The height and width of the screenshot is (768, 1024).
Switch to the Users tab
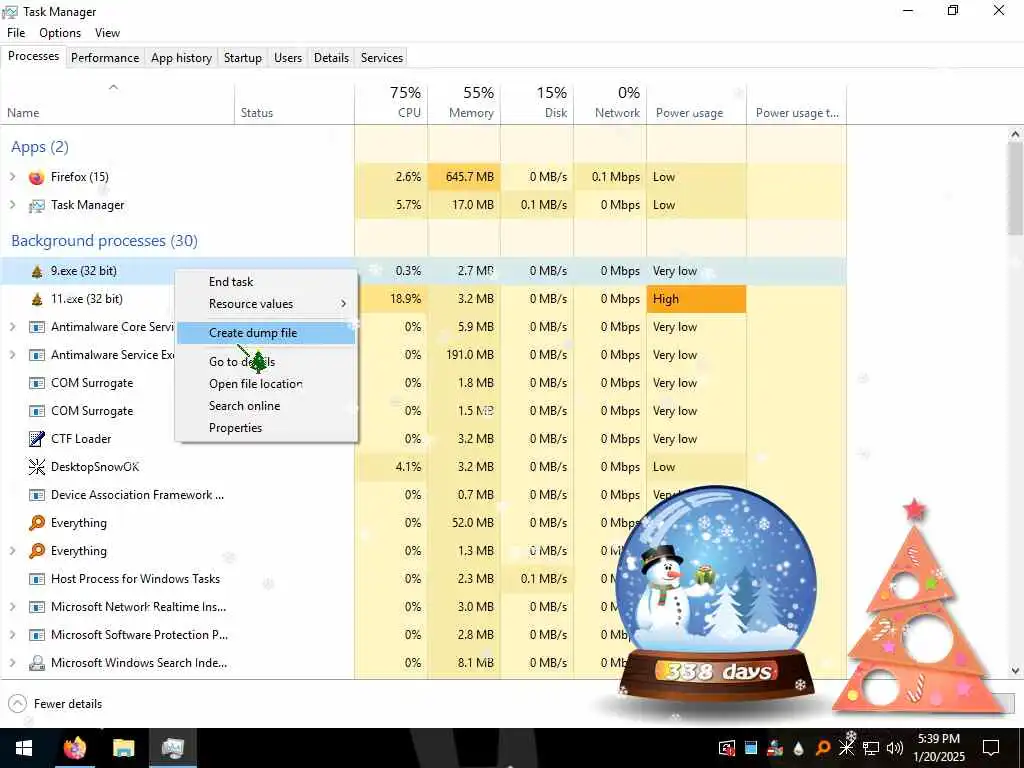tap(288, 58)
